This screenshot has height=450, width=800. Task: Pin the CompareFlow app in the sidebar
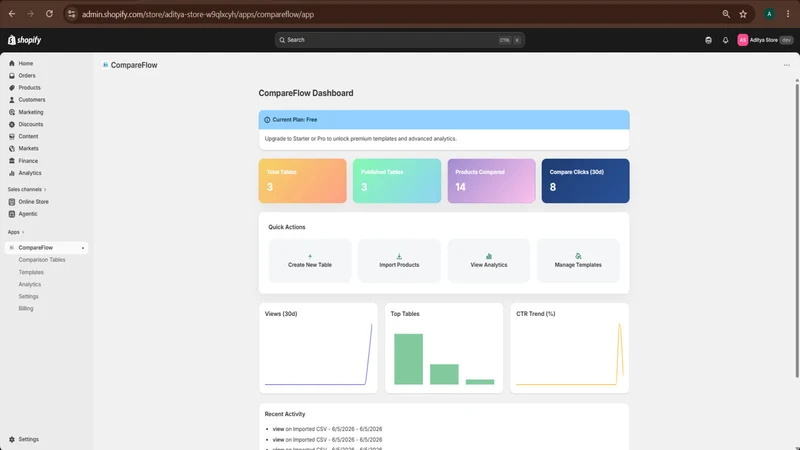tap(83, 248)
